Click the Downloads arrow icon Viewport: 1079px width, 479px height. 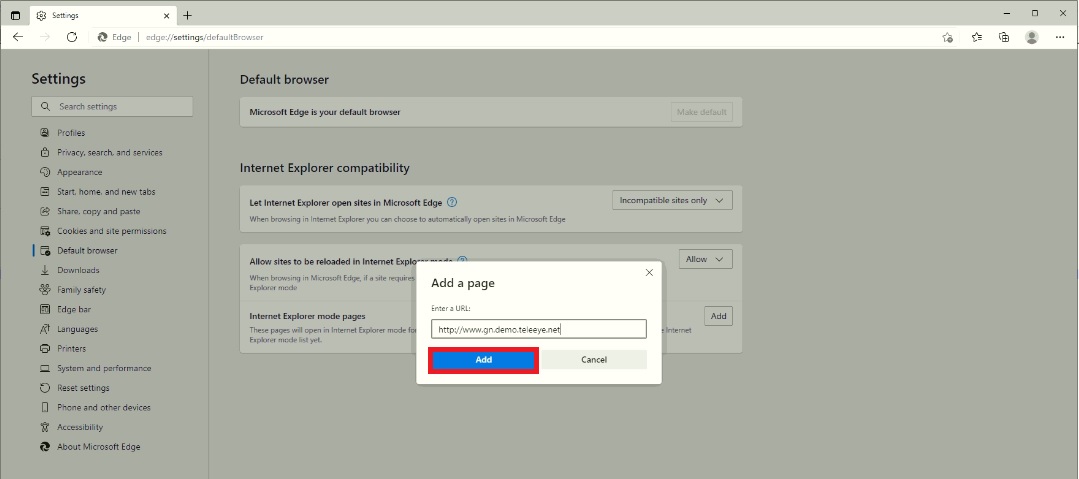coord(45,270)
